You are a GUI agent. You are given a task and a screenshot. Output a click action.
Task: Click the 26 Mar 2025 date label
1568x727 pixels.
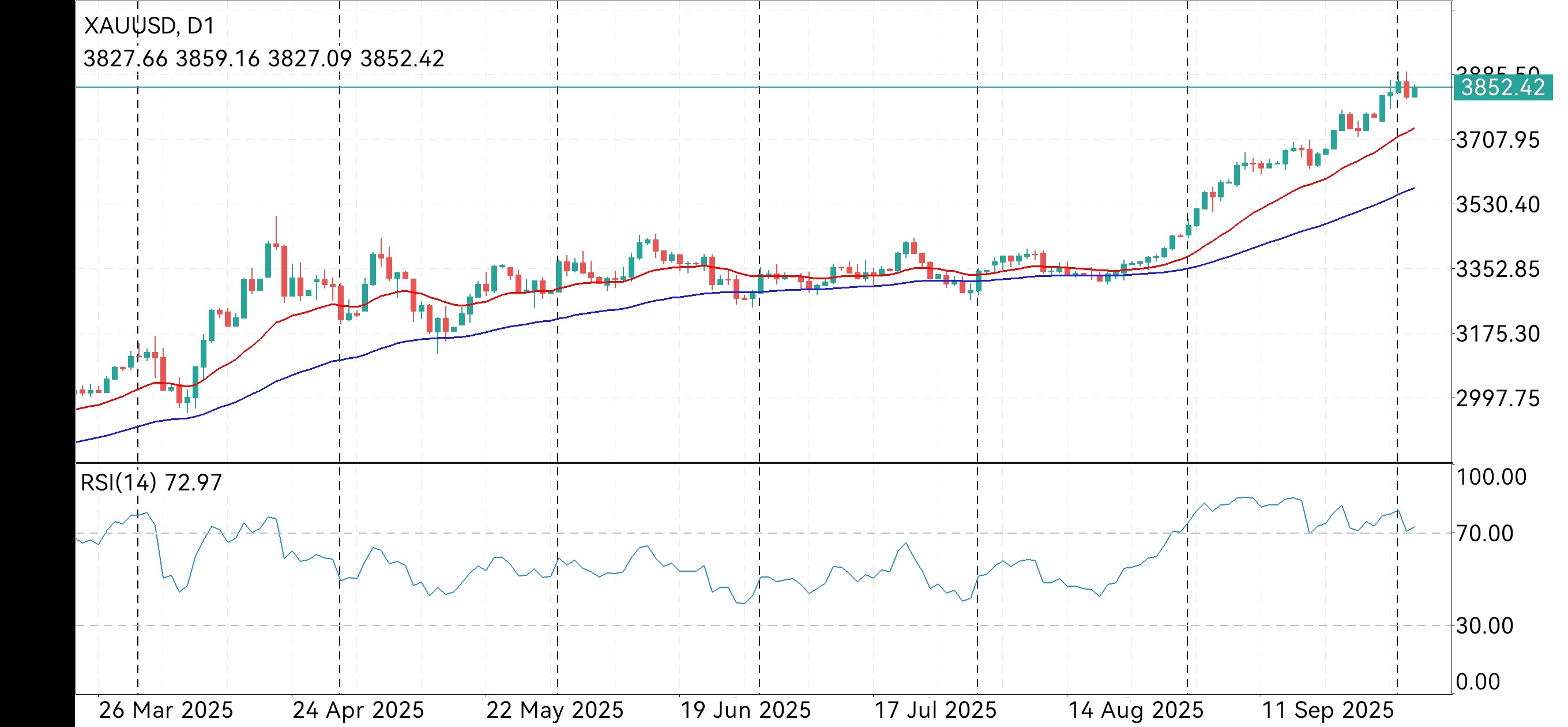(x=166, y=710)
